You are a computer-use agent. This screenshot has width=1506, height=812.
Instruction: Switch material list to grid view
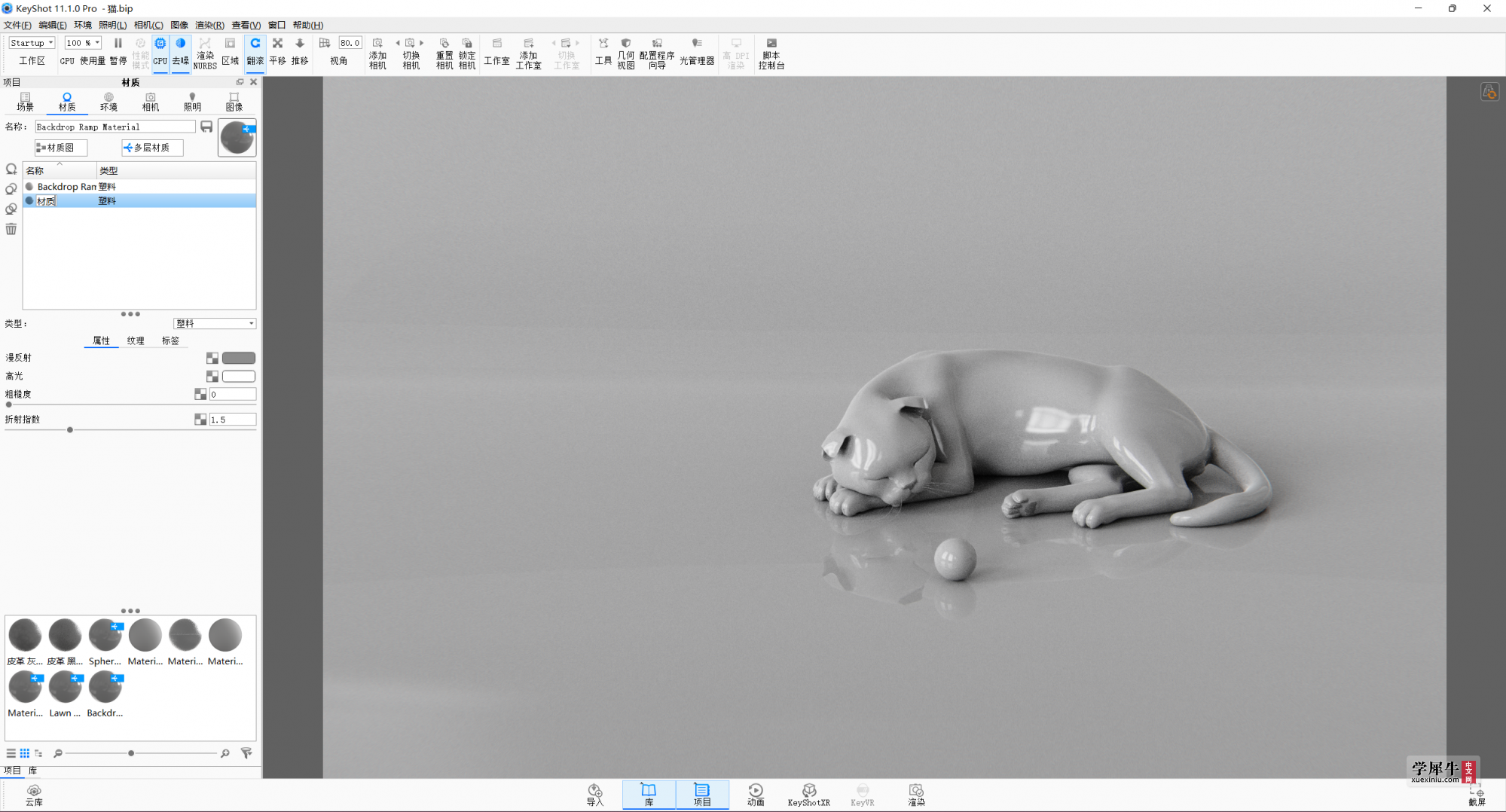25,753
